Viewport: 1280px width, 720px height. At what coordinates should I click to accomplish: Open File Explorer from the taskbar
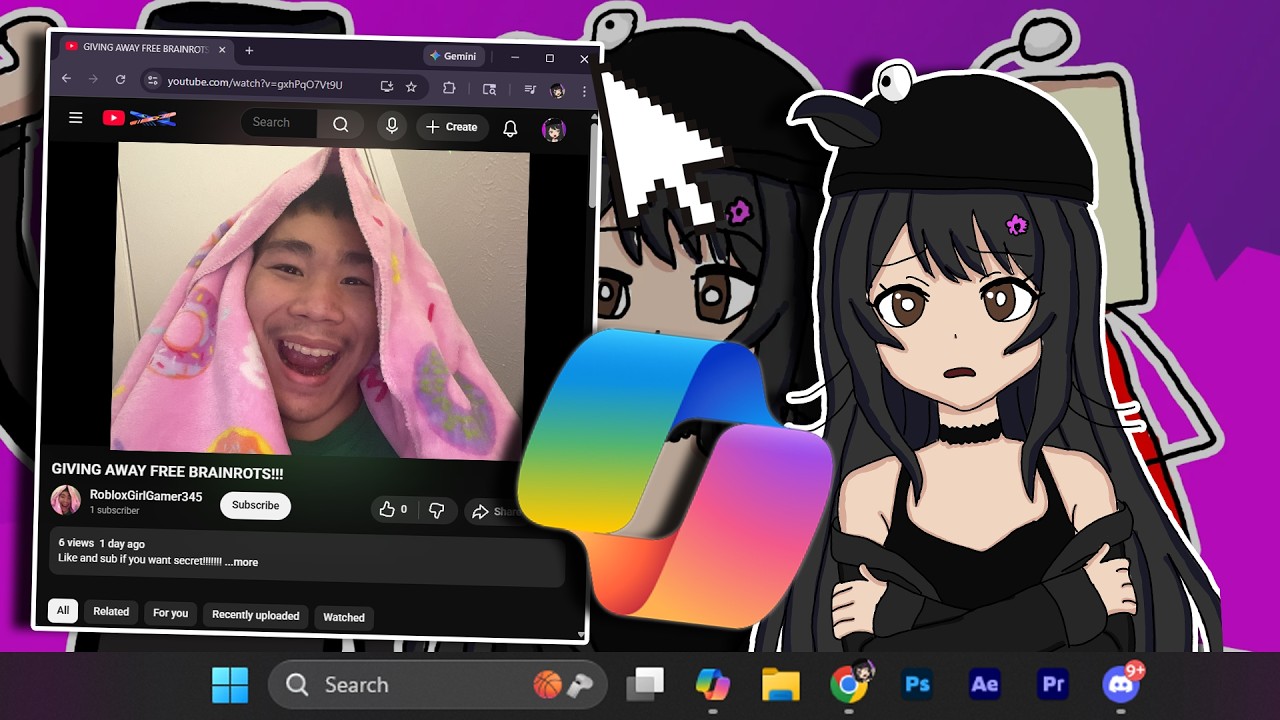point(780,685)
